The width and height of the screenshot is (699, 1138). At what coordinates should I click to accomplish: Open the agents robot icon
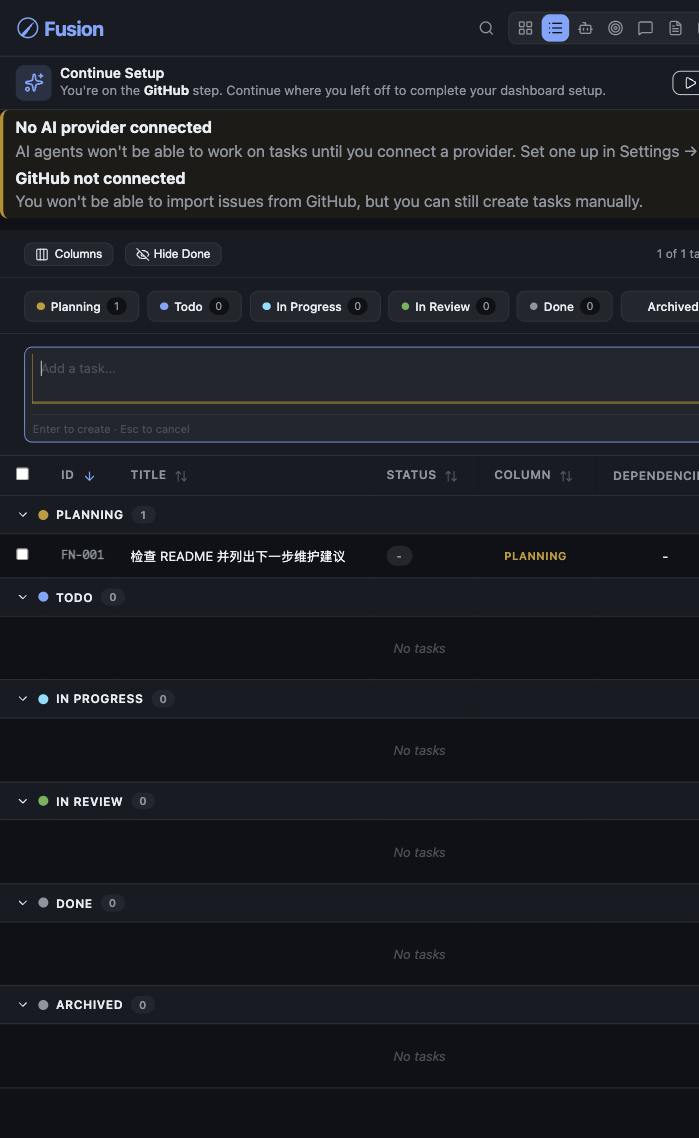(x=585, y=28)
